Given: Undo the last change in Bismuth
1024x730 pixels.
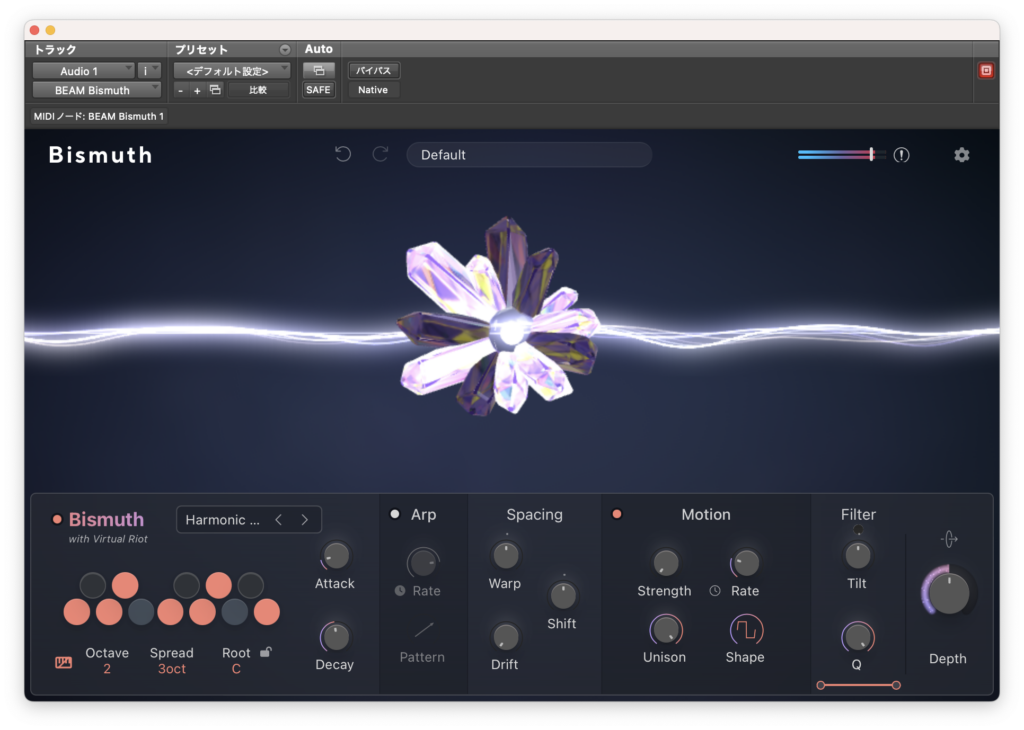Looking at the screenshot, I should 343,155.
